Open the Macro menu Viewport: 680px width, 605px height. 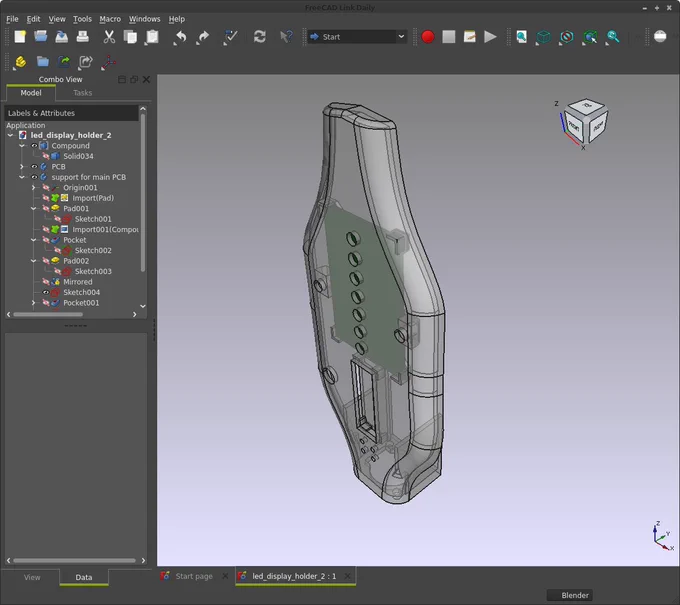pos(110,19)
